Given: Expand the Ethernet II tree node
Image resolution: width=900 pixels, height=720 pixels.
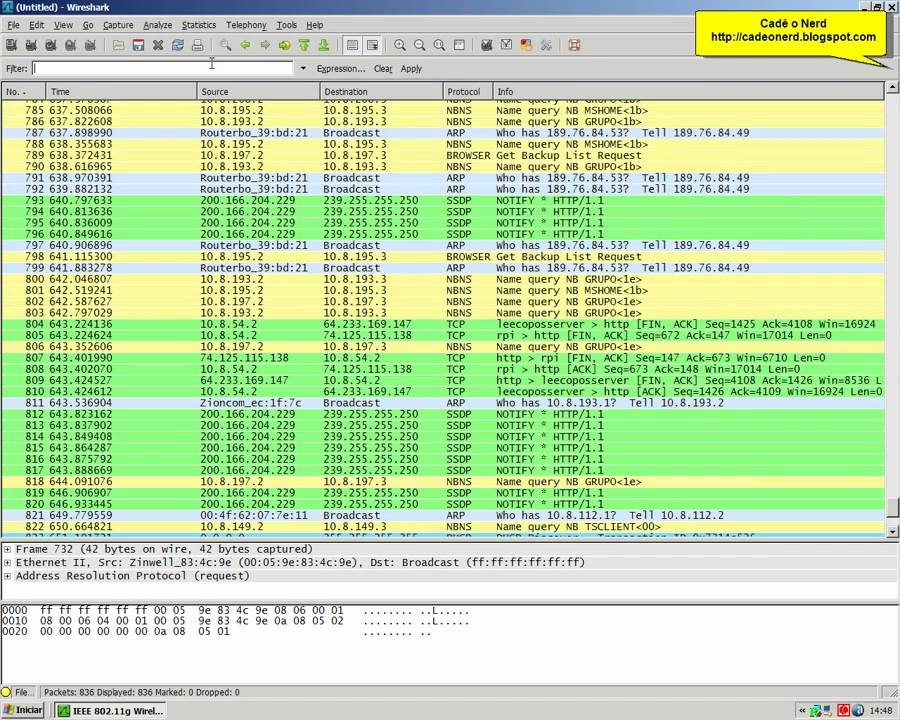Looking at the screenshot, I should point(7,563).
